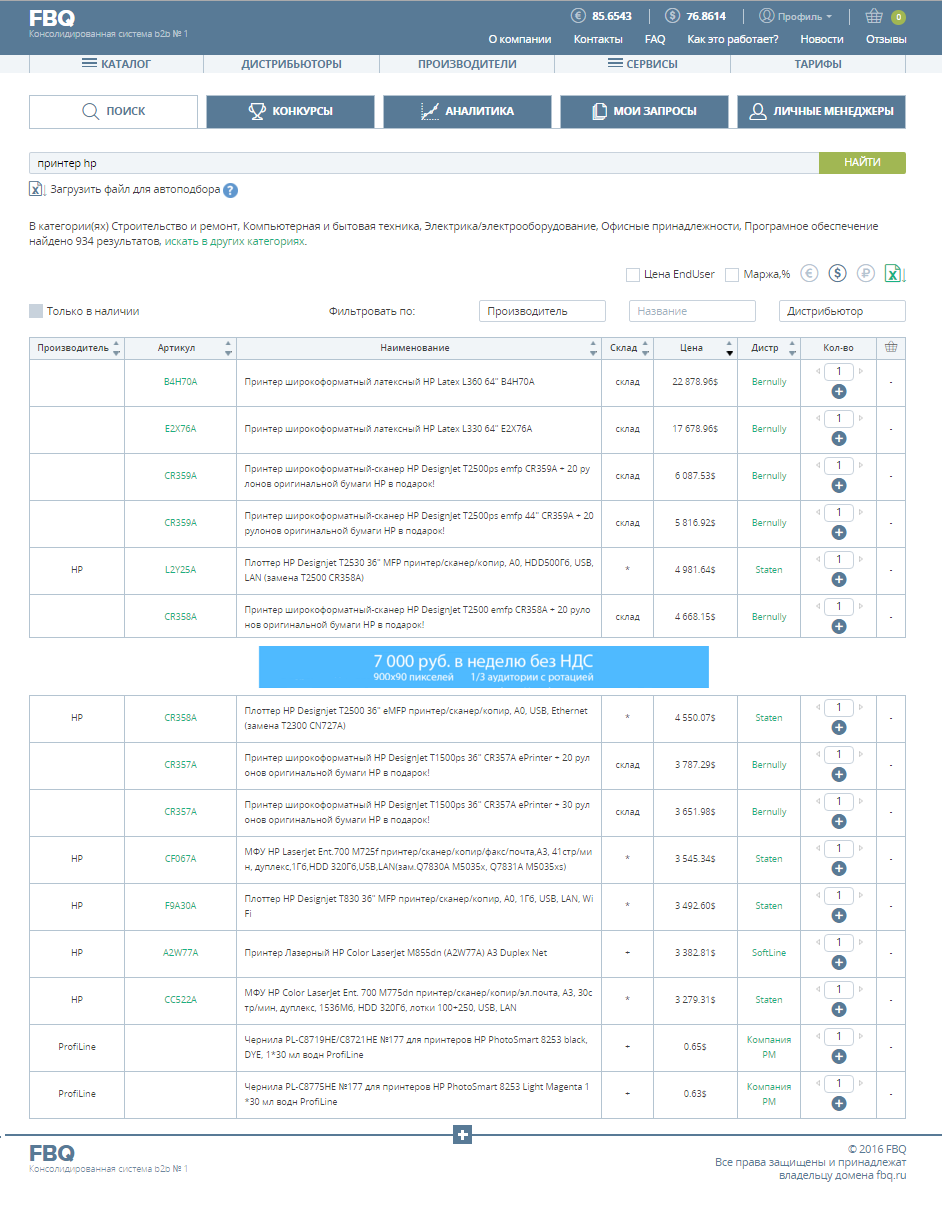The image size is (942, 1206).
Task: Sort table by Склад column arrows
Action: click(645, 348)
